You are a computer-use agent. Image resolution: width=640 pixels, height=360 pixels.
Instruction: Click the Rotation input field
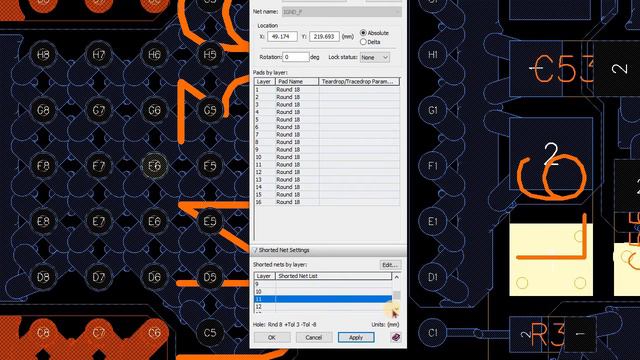click(x=296, y=57)
